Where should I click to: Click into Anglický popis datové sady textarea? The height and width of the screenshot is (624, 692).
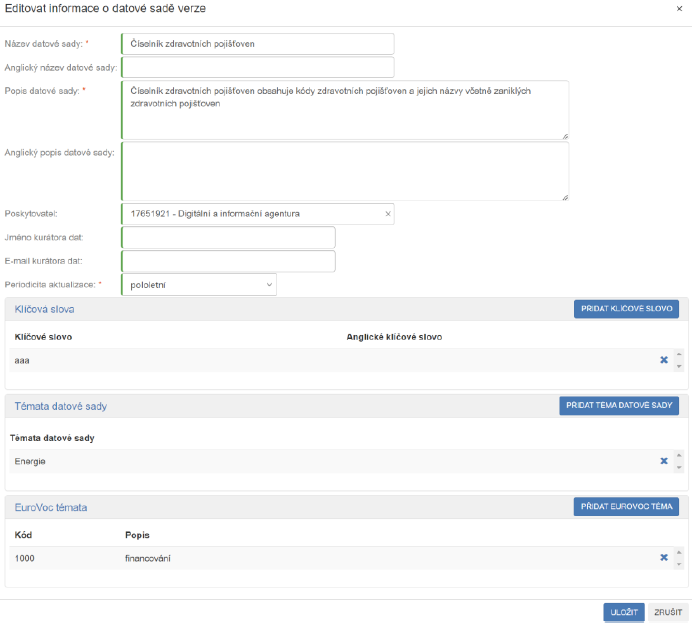(344, 171)
